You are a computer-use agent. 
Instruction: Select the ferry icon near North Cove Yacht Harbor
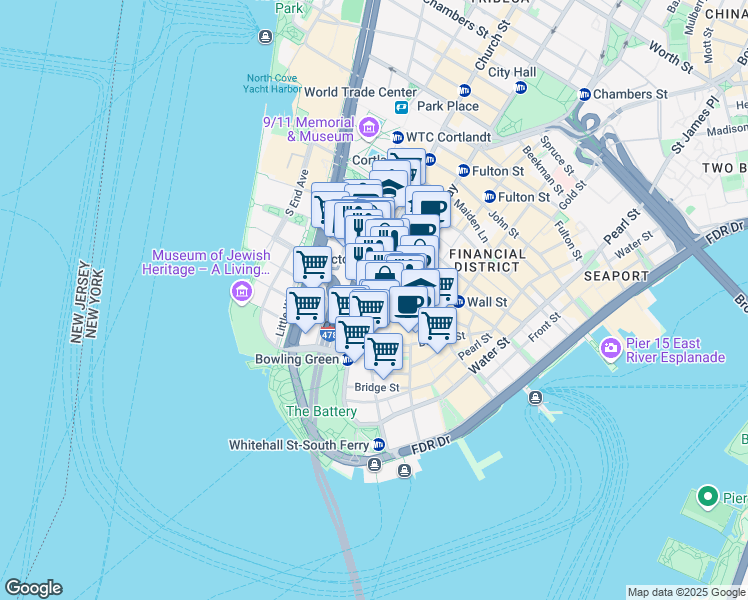point(265,36)
